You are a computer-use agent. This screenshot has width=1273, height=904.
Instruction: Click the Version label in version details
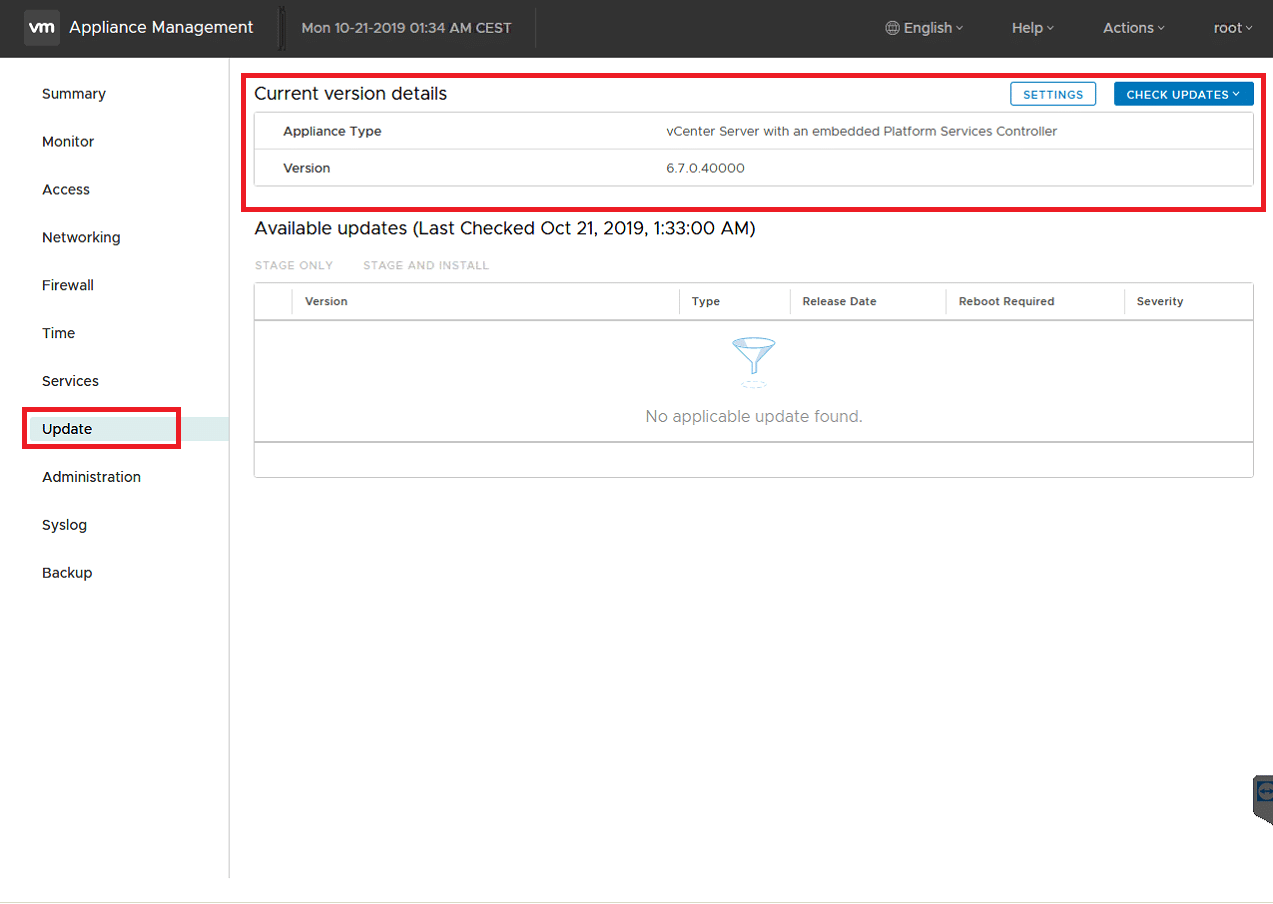tap(306, 168)
